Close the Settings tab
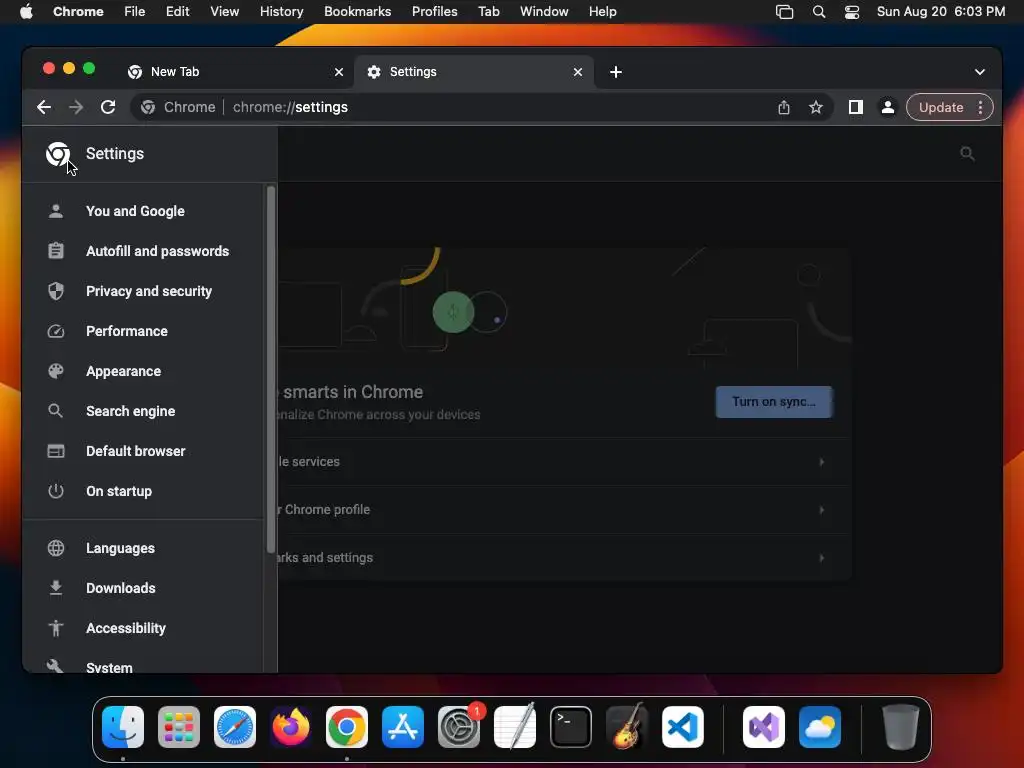Viewport: 1024px width, 768px height. point(578,72)
